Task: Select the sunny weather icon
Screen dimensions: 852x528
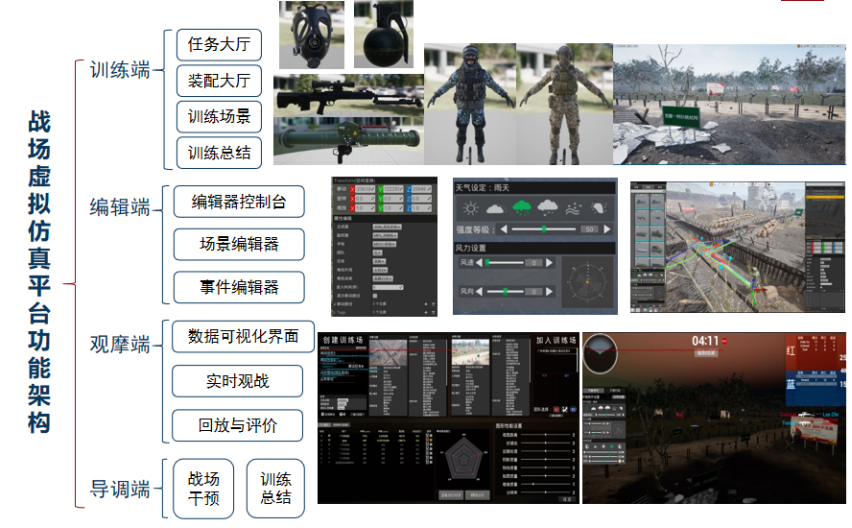Action: pyautogui.click(x=468, y=208)
